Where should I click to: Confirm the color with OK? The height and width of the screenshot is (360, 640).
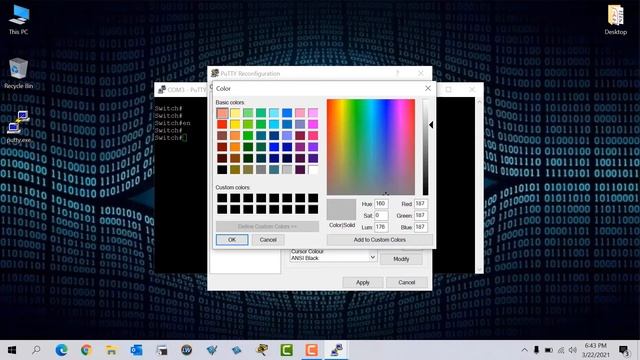click(232, 240)
